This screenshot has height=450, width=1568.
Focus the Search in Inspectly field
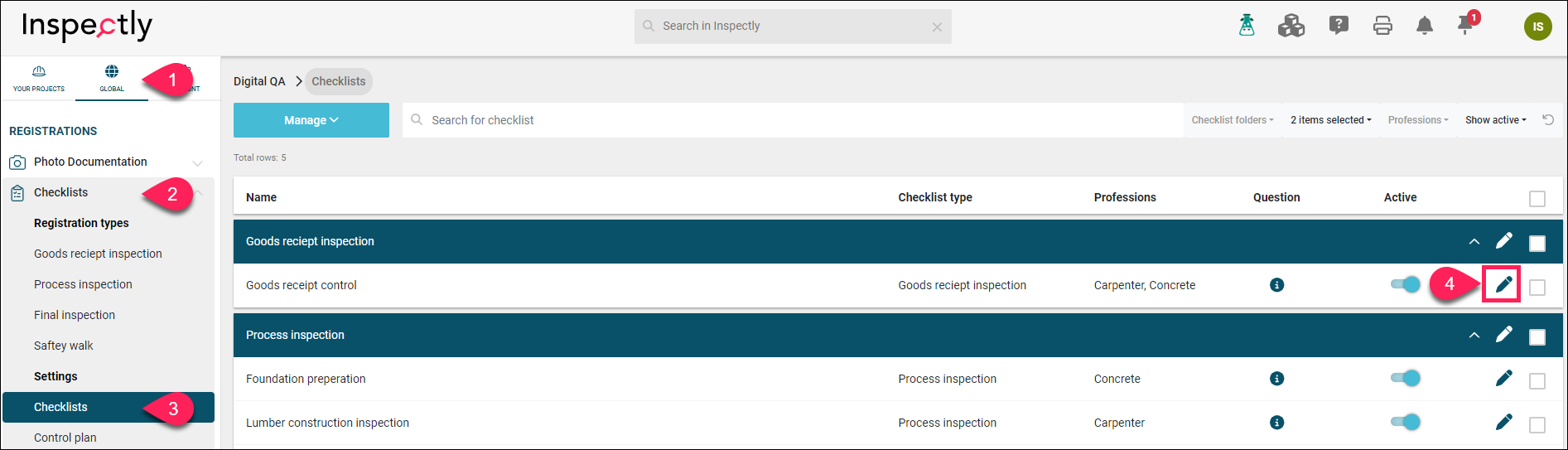point(793,27)
